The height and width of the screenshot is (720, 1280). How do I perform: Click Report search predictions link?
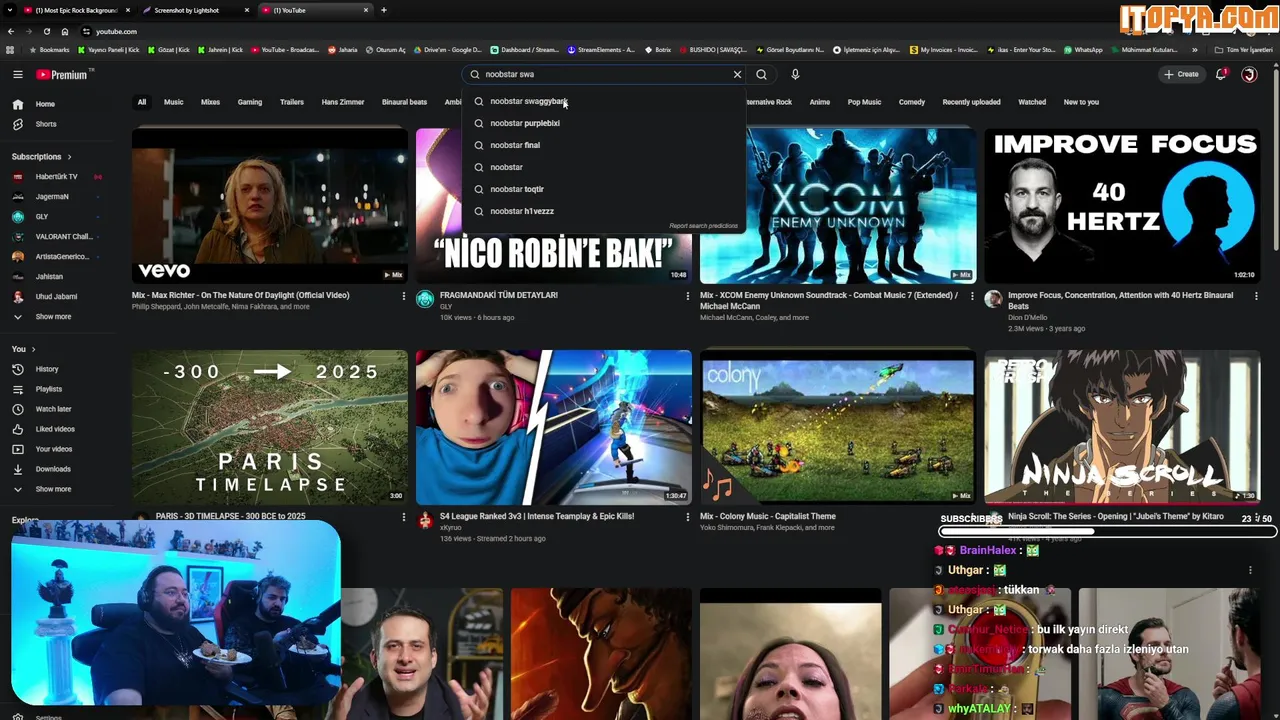coord(704,226)
